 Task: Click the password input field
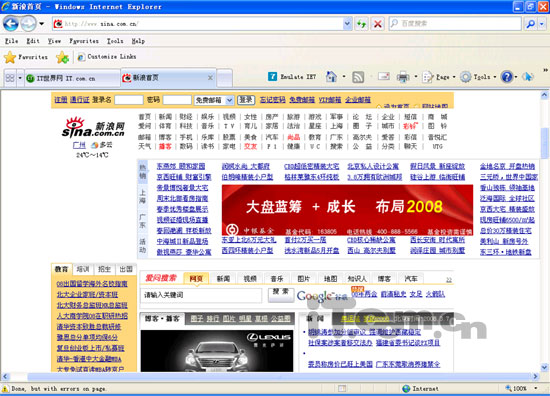click(x=177, y=100)
